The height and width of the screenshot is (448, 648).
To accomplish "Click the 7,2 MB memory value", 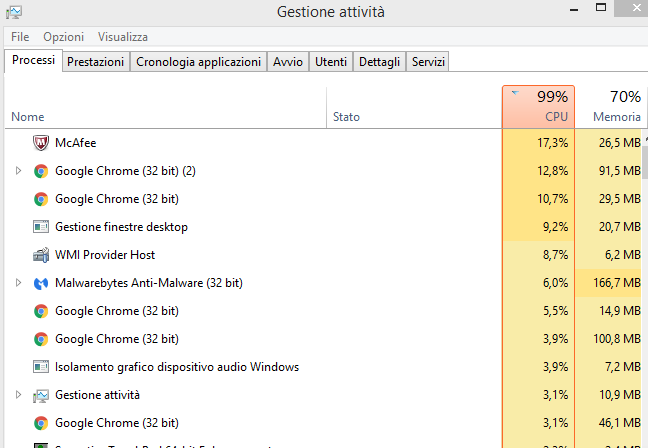I will (623, 367).
